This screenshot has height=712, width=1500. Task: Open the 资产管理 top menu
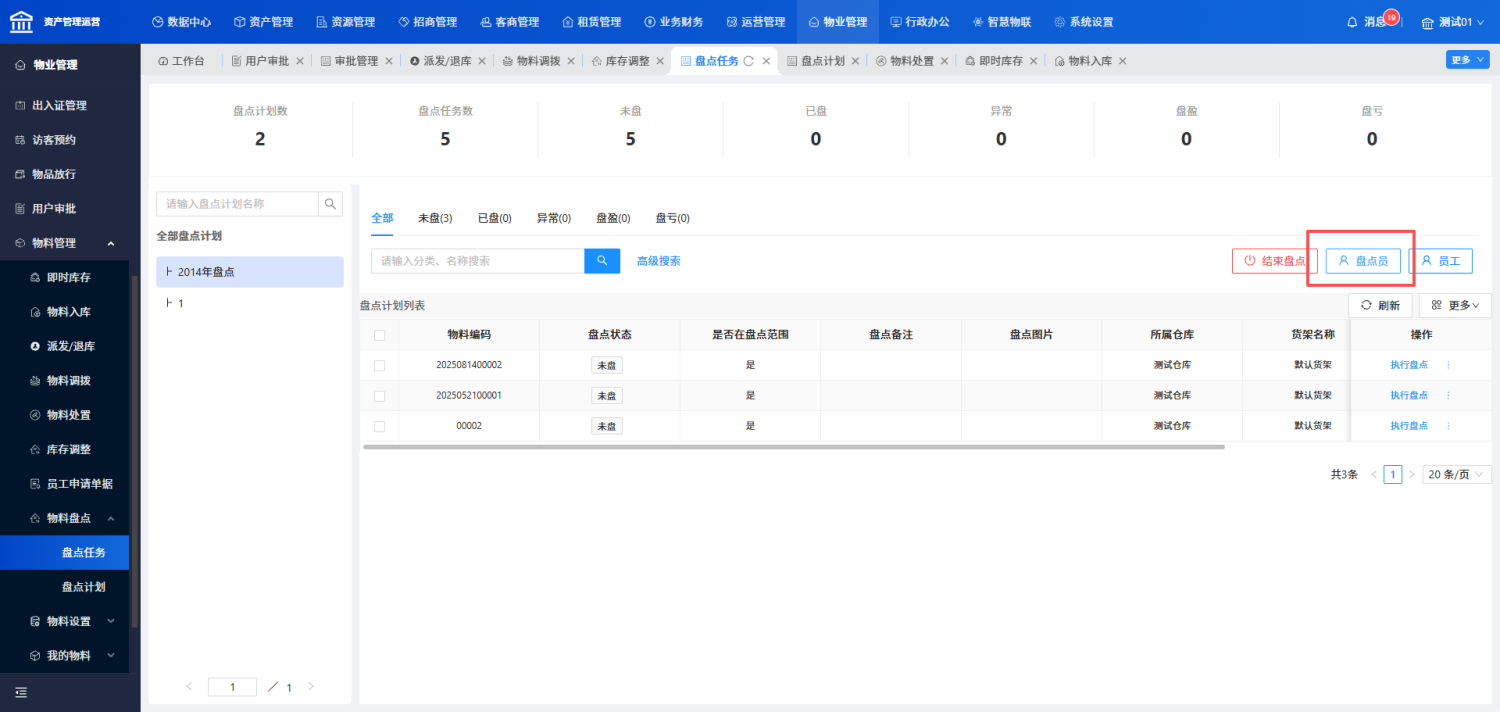tap(263, 22)
